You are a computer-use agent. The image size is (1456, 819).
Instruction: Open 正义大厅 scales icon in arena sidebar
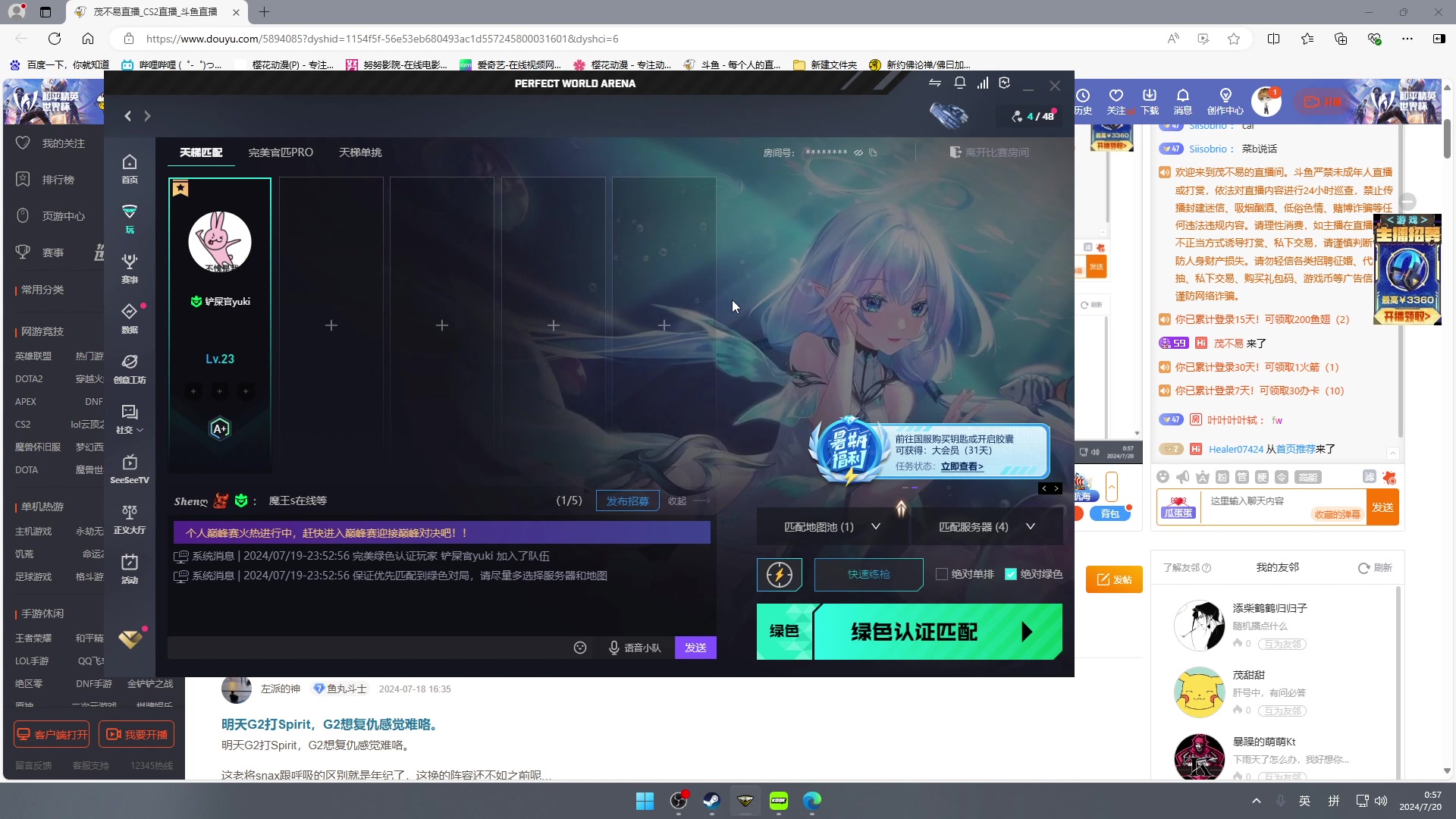click(130, 519)
